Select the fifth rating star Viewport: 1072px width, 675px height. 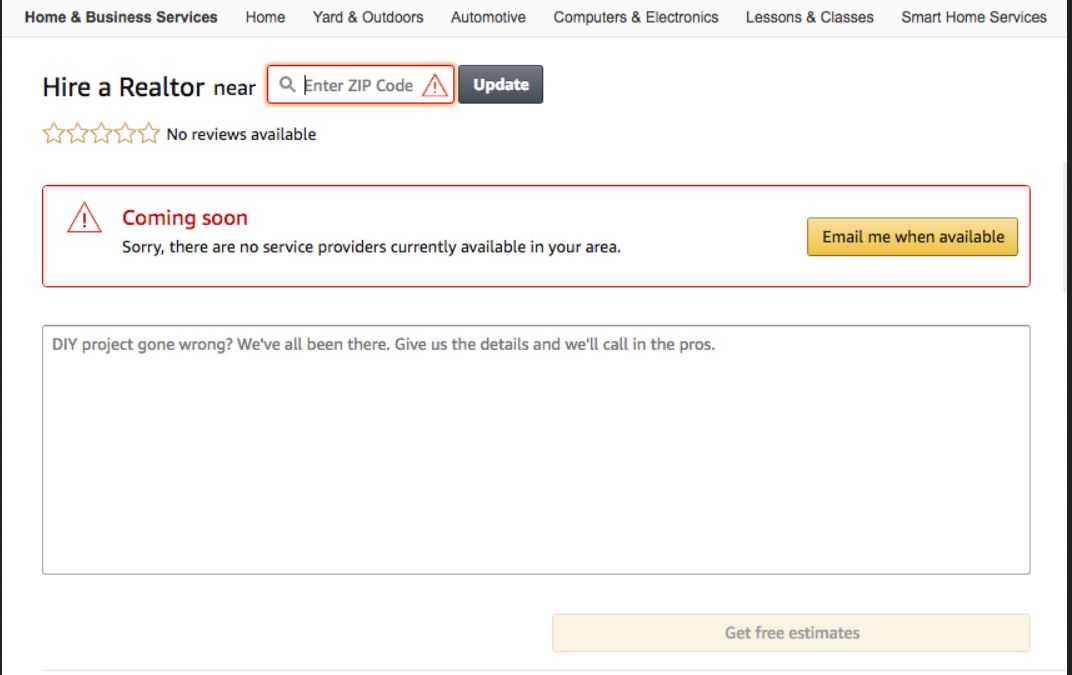(148, 133)
